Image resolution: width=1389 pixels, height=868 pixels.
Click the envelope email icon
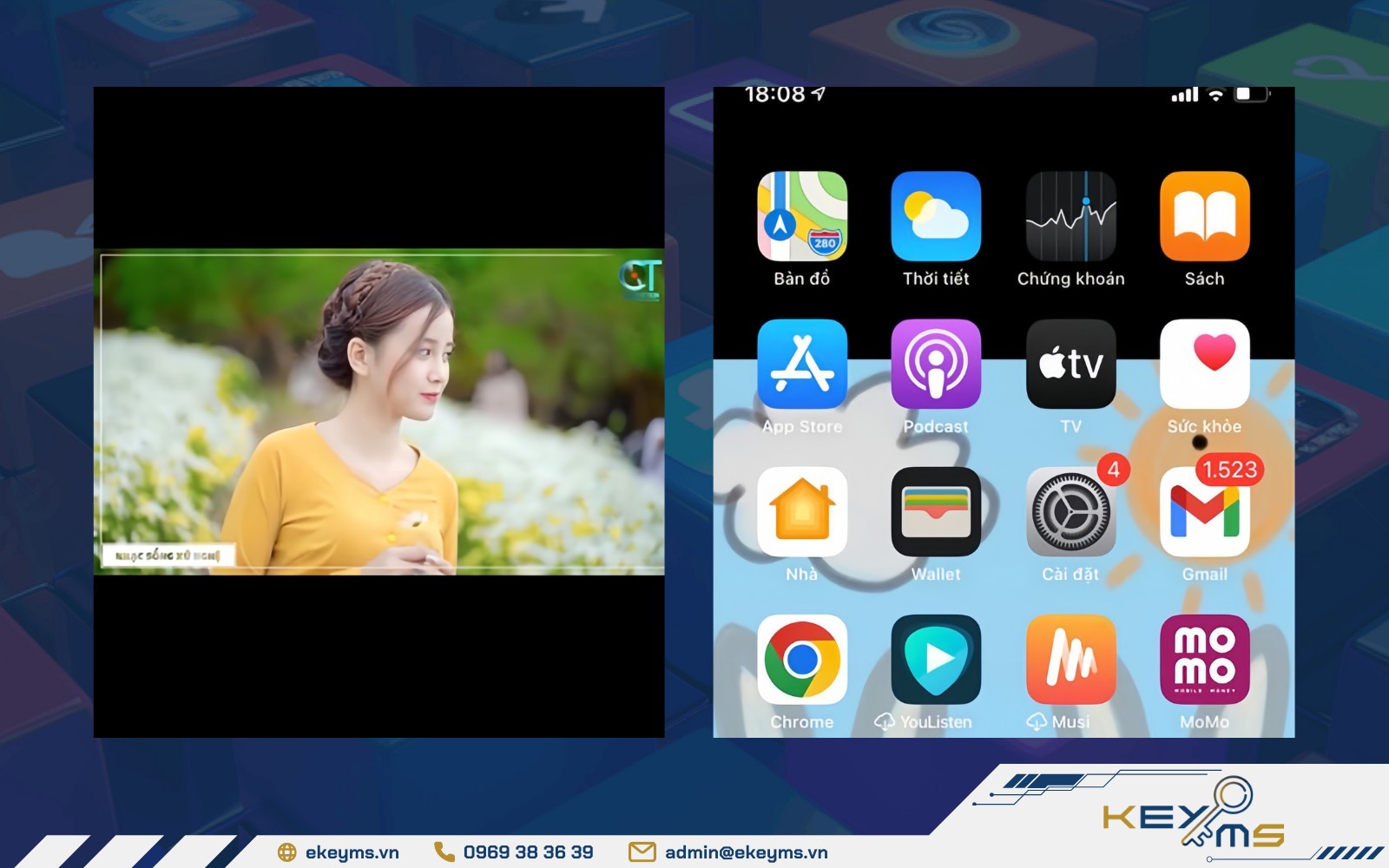click(x=642, y=852)
